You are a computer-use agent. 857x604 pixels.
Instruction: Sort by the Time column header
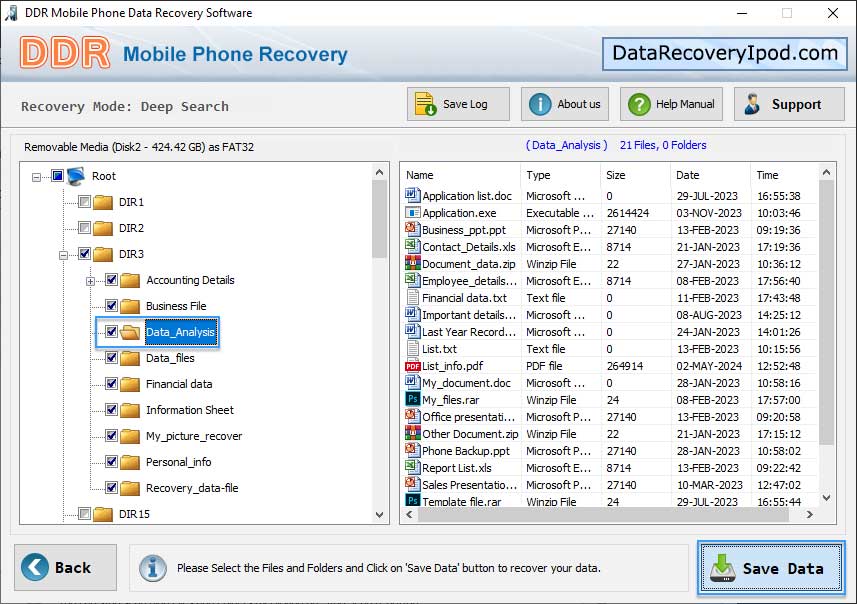click(784, 175)
